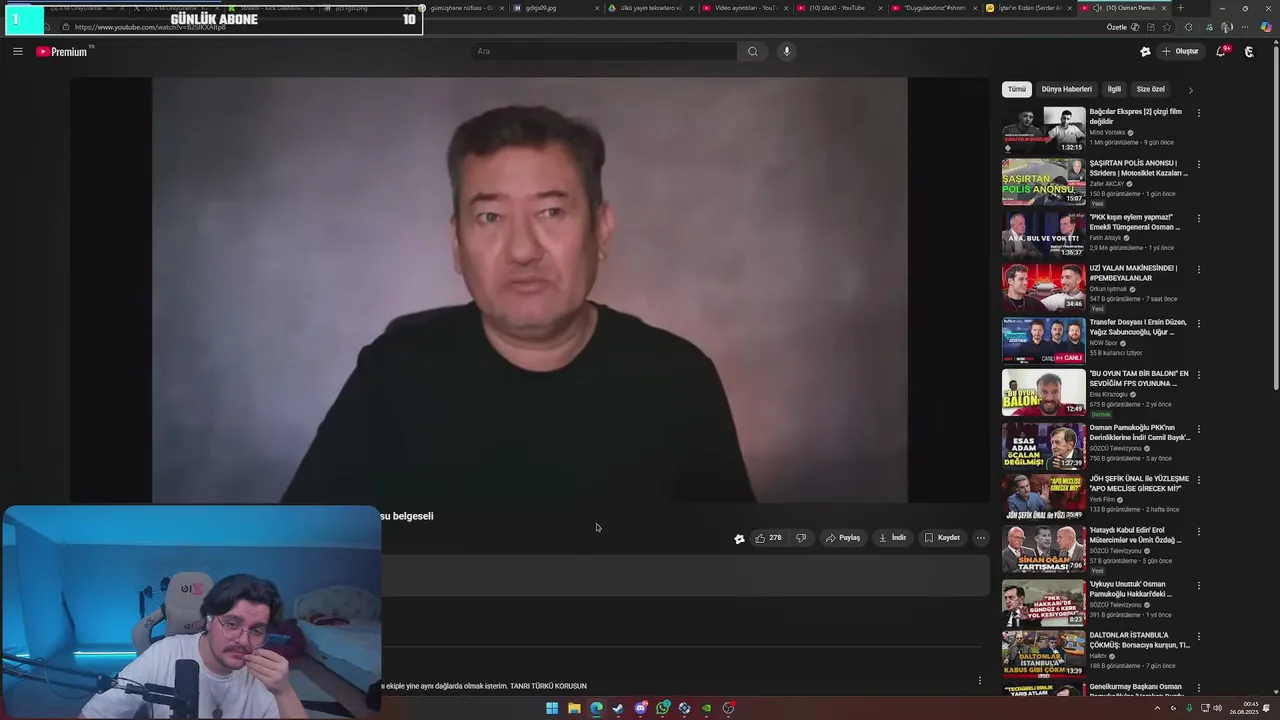
Task: Open Transfer Dosyası live thumbnail
Action: (1043, 340)
